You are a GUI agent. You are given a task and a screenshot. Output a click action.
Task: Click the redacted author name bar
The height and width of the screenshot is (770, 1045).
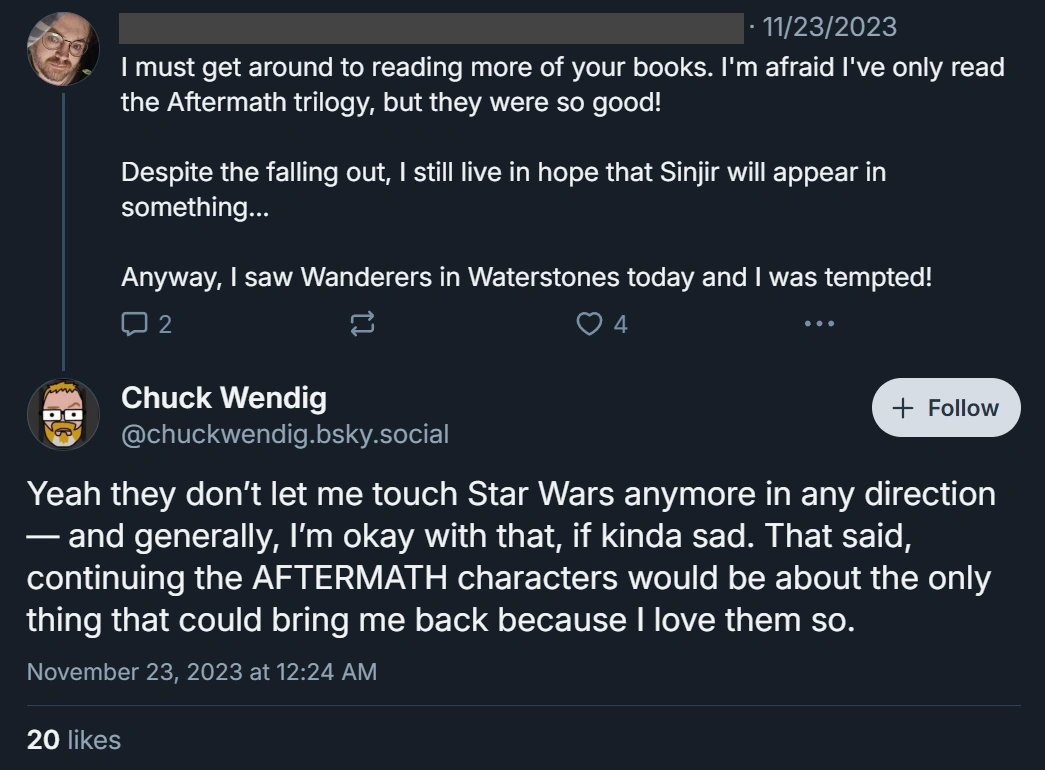pos(432,27)
